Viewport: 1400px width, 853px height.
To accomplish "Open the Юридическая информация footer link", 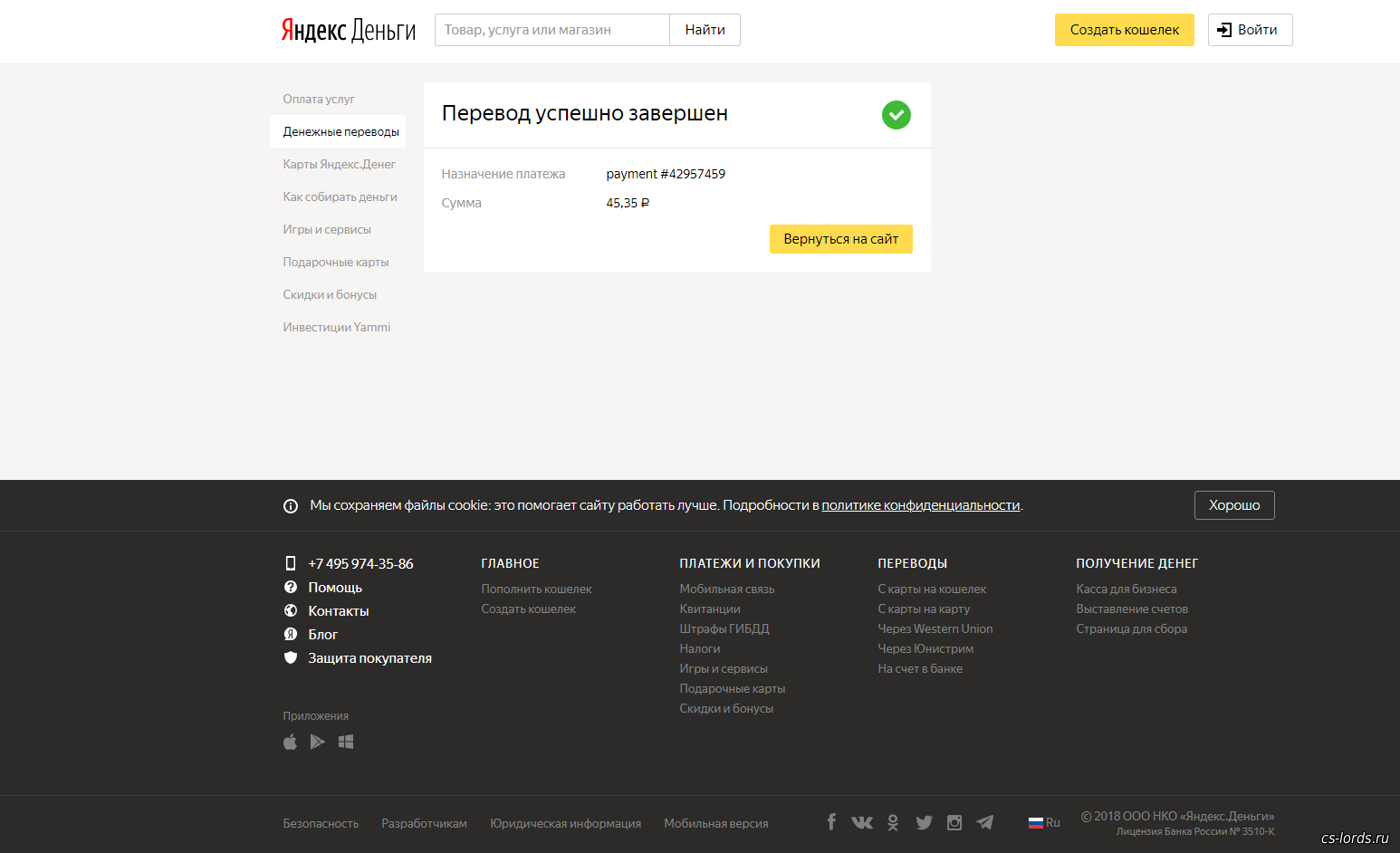I will [x=565, y=823].
